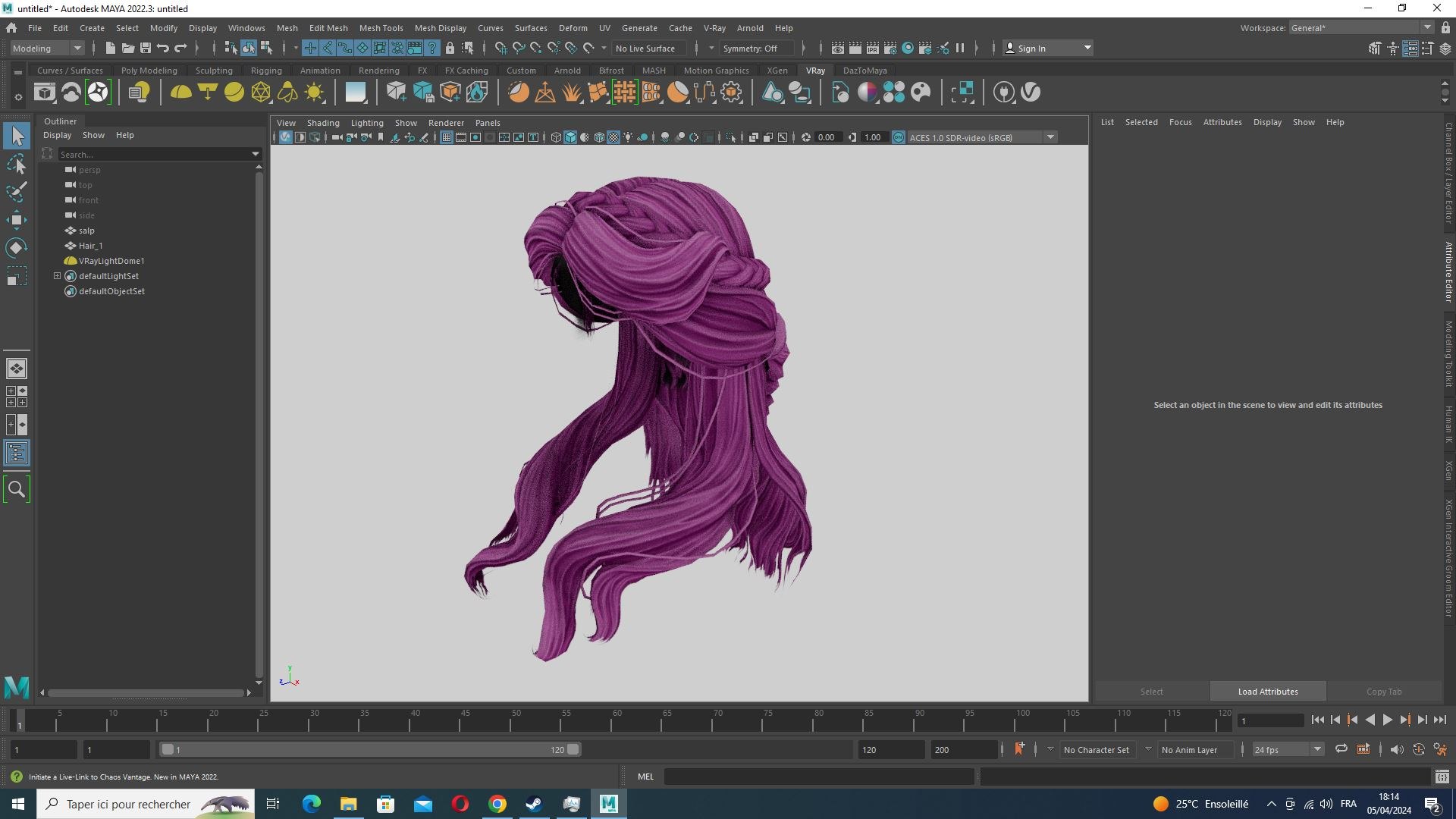1456x819 pixels.
Task: Click the VRay sphere light shelf icon
Action: tap(234, 93)
